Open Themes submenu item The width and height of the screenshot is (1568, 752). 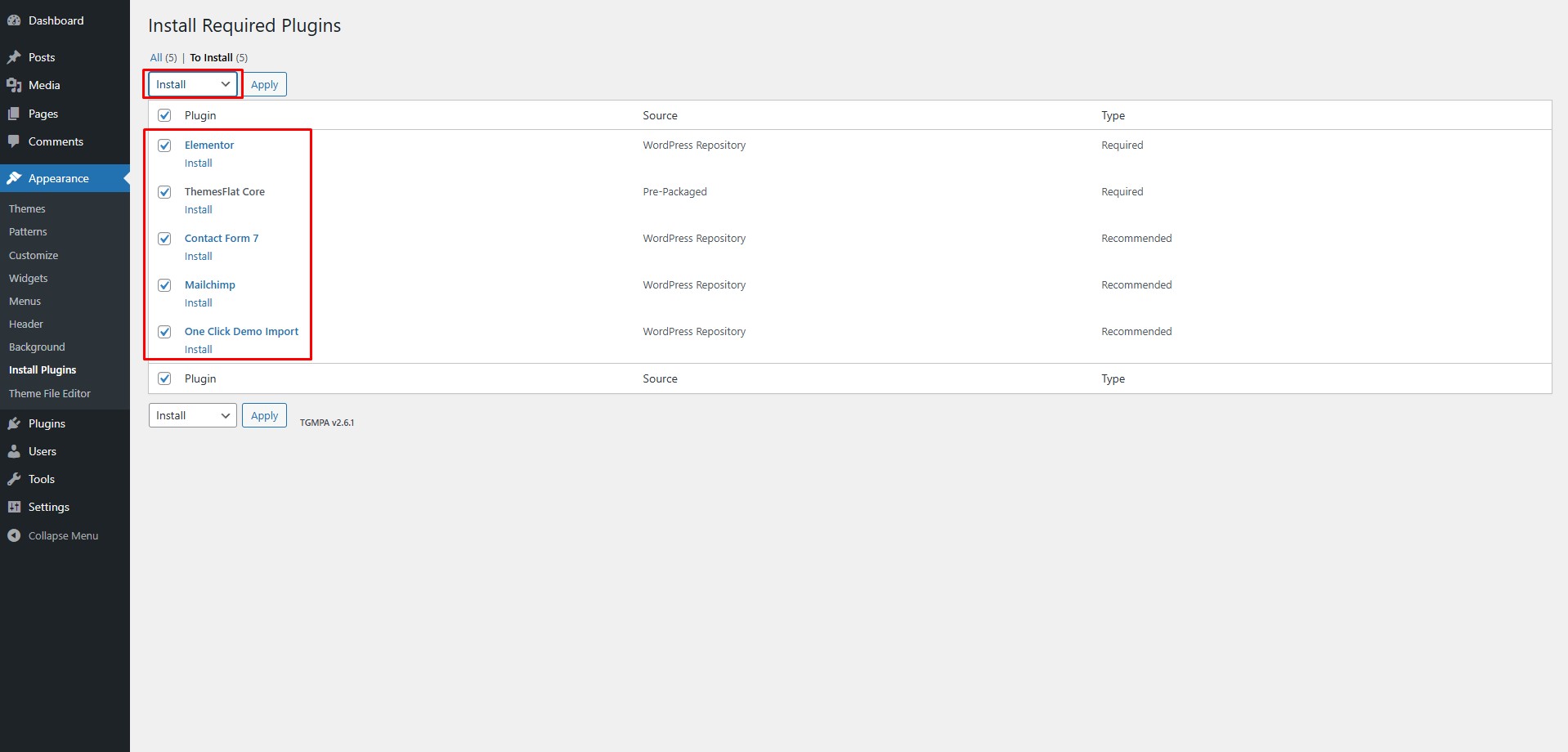pos(27,209)
